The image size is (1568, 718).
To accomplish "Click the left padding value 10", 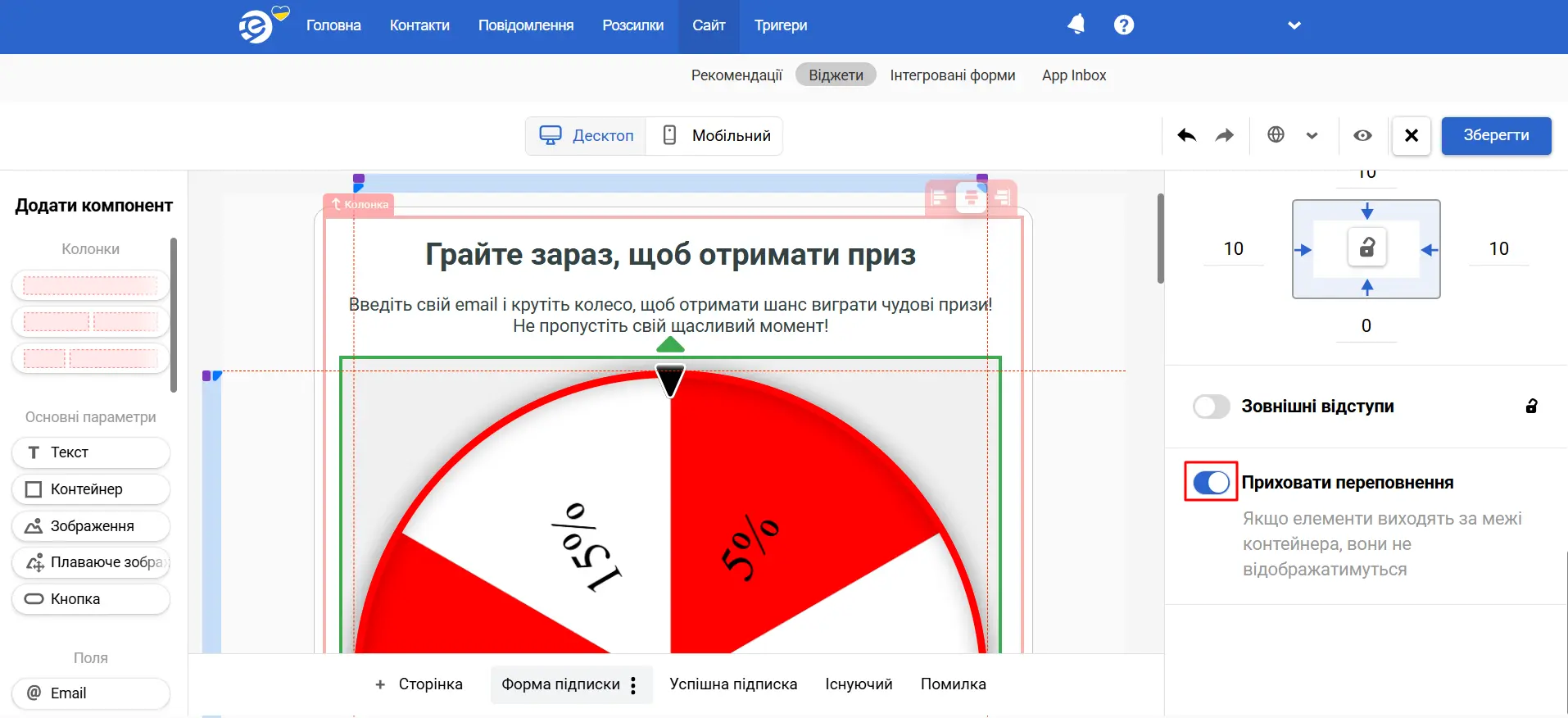I will pos(1234,249).
